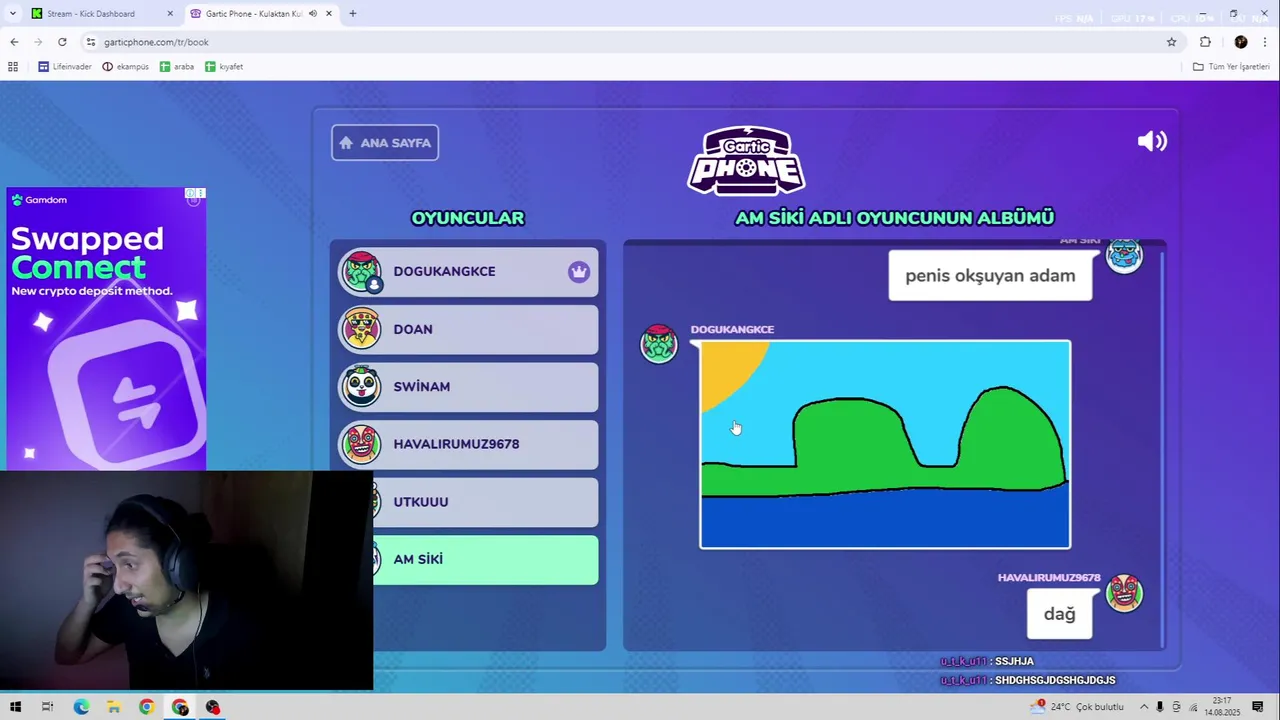Select player SWİNAM in the players list
Image resolution: width=1280 pixels, height=720 pixels.
(468, 387)
